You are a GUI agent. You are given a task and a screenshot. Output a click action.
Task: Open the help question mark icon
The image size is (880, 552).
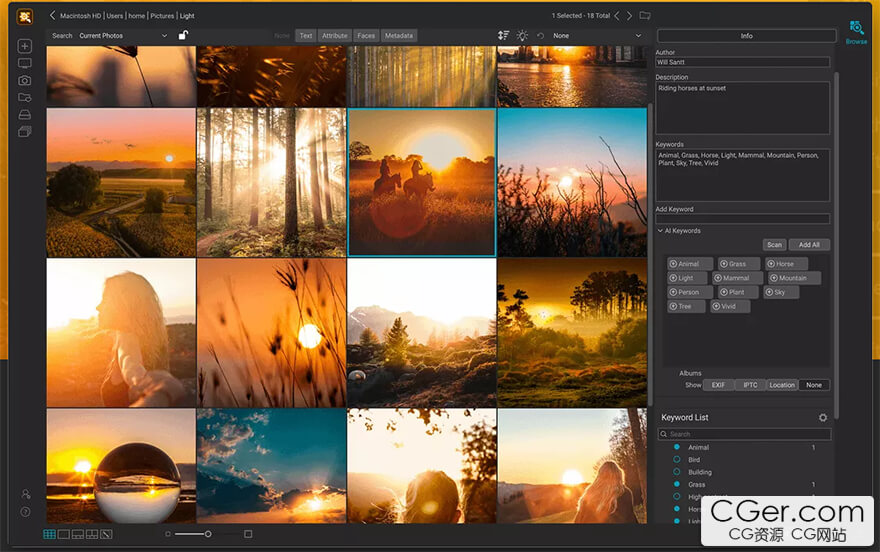[x=25, y=512]
